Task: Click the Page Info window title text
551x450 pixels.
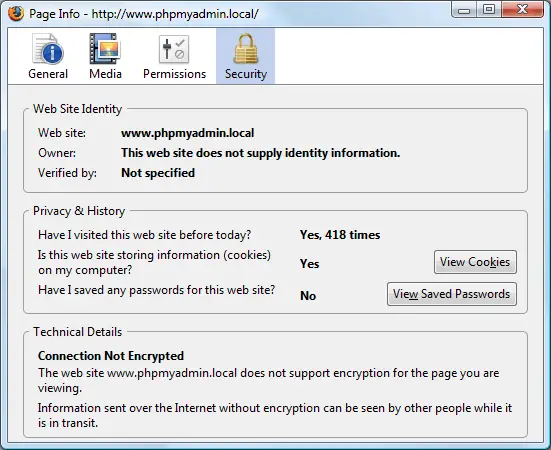Action: click(x=144, y=14)
